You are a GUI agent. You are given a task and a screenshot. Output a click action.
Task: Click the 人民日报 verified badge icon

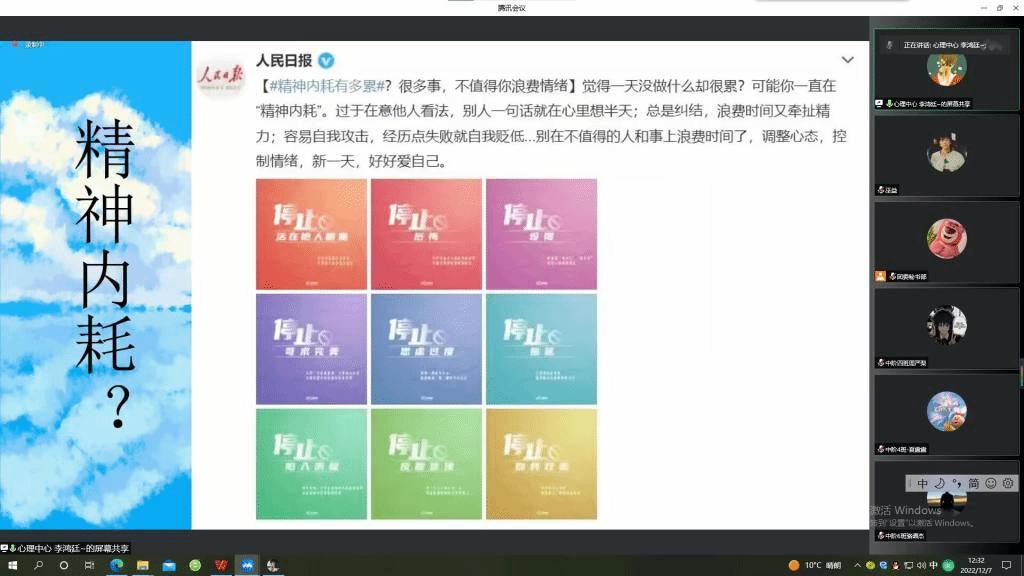point(326,61)
